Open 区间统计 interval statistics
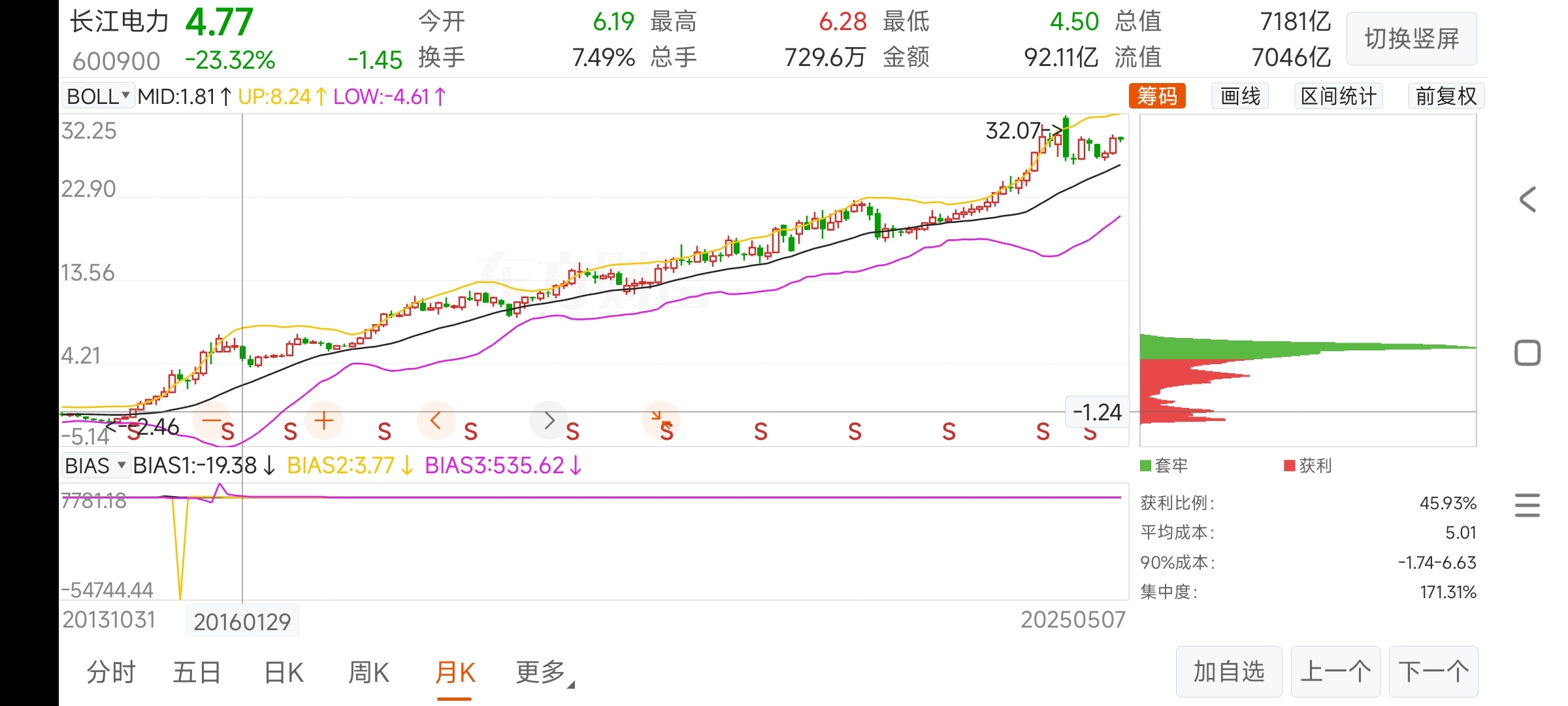Image resolution: width=1568 pixels, height=706 pixels. [1338, 96]
